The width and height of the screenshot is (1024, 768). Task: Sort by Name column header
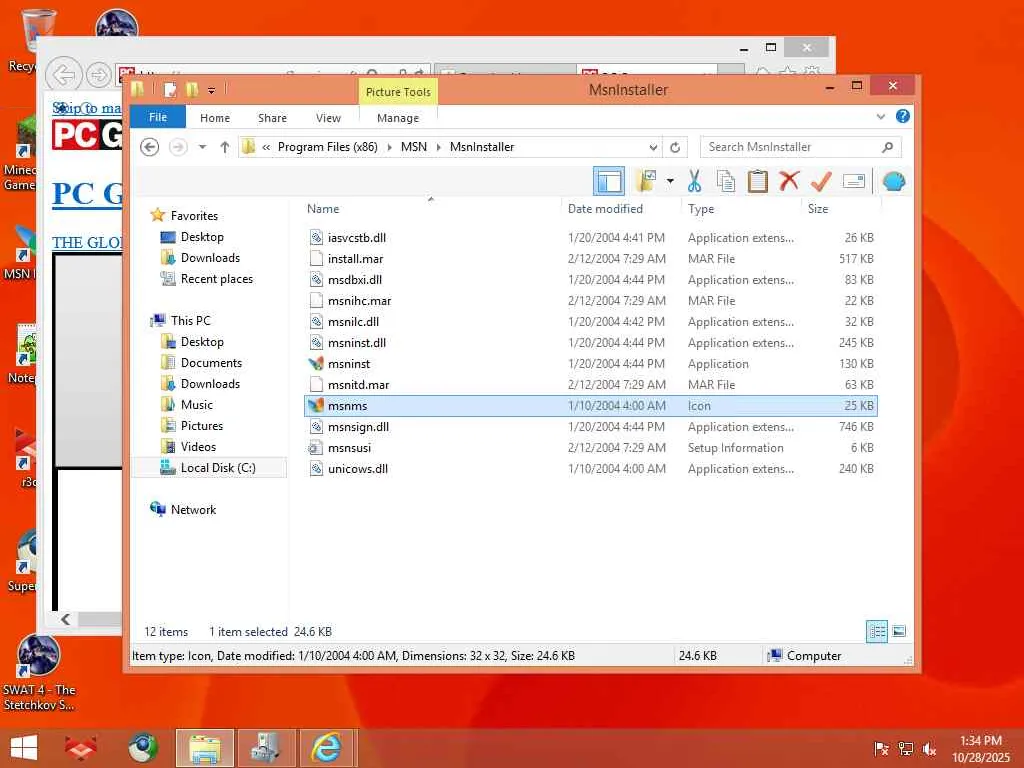click(x=323, y=208)
